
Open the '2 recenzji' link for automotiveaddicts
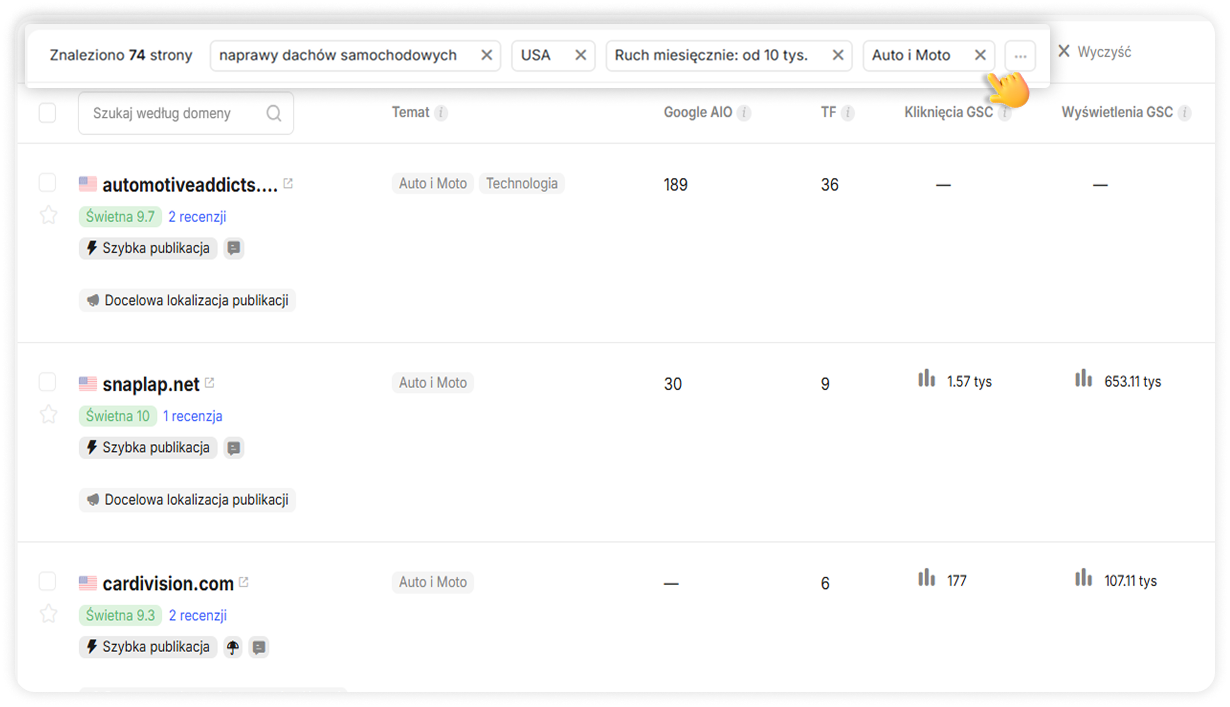click(197, 216)
